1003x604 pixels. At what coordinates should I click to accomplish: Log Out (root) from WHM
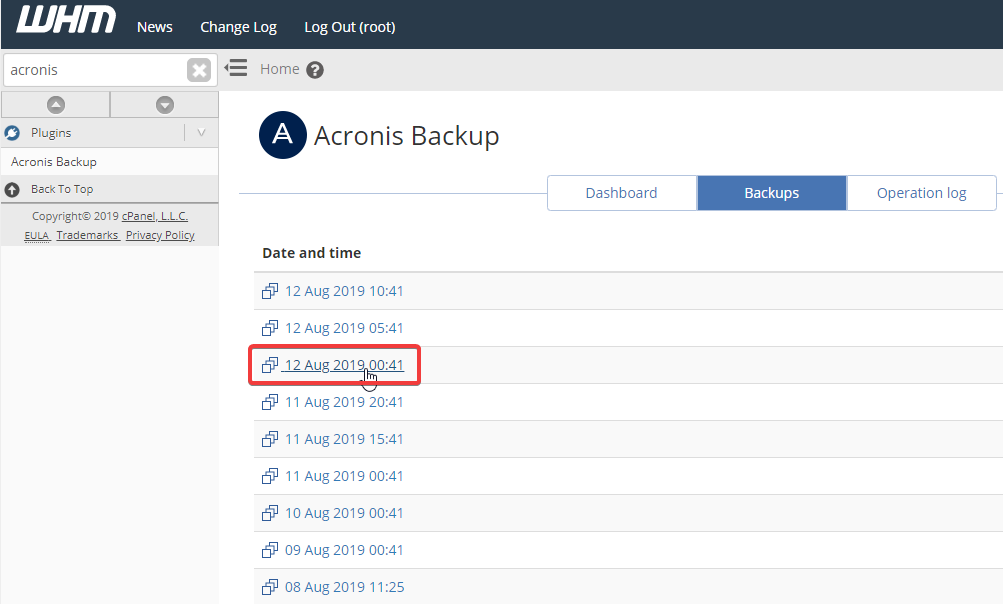pyautogui.click(x=350, y=27)
